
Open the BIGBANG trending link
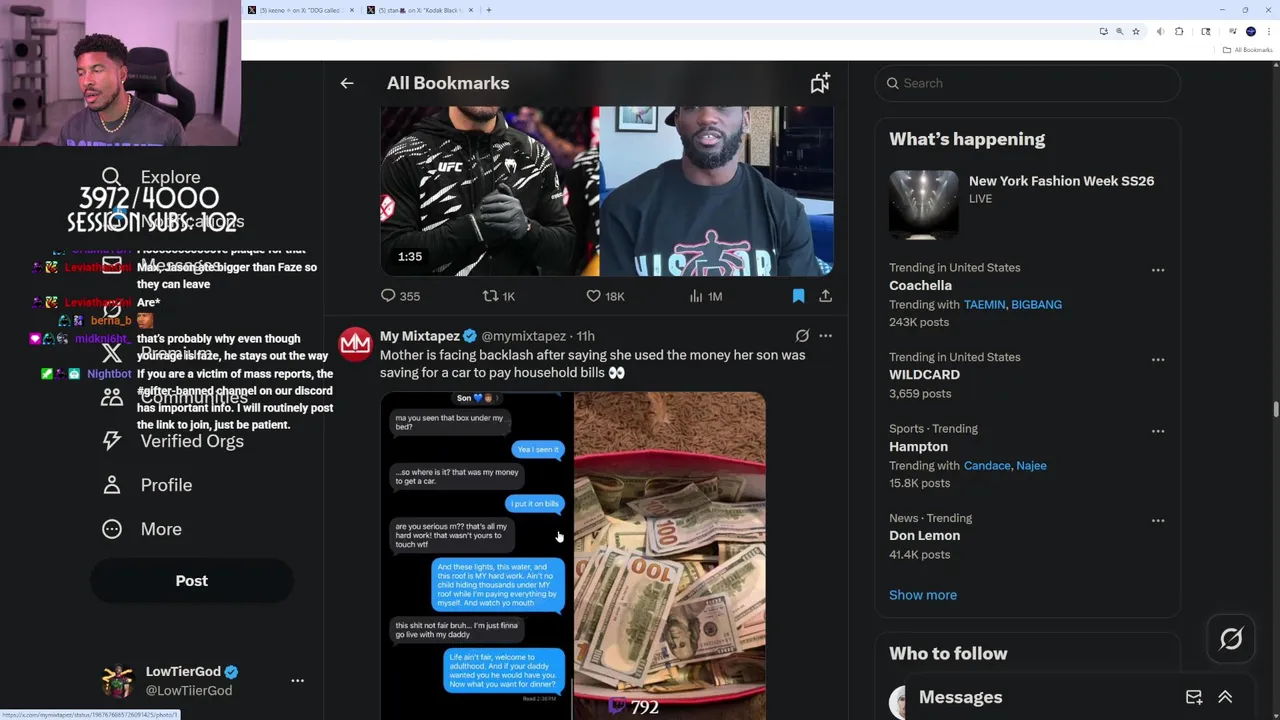[x=1036, y=304]
